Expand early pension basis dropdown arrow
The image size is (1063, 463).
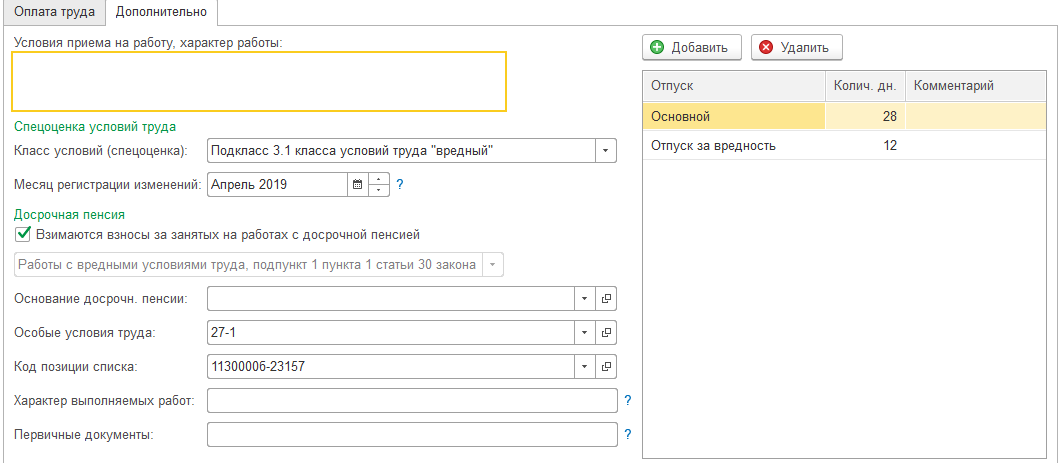tap(584, 298)
